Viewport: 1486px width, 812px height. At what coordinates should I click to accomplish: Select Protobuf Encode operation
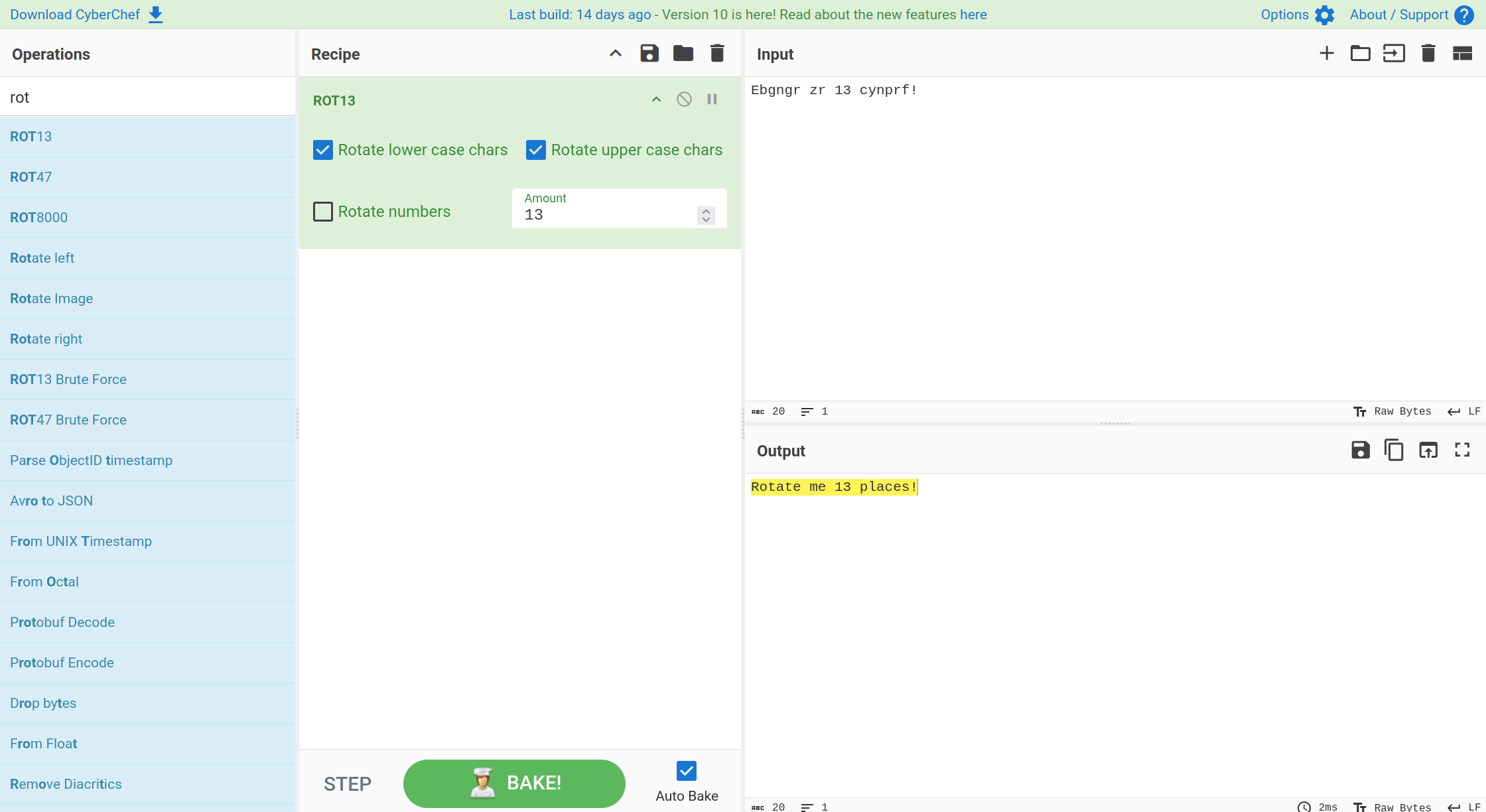click(147, 663)
